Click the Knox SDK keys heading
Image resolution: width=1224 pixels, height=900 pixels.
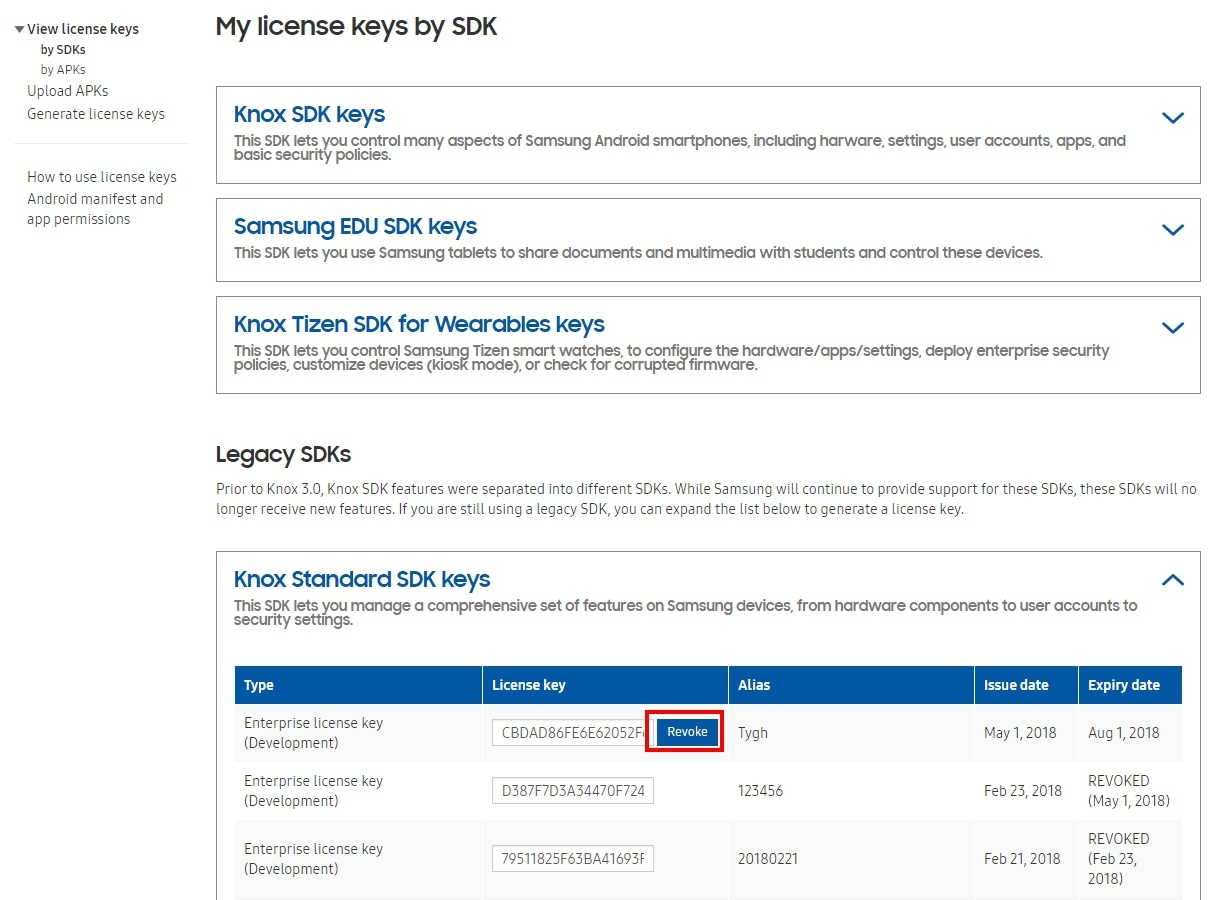point(309,115)
